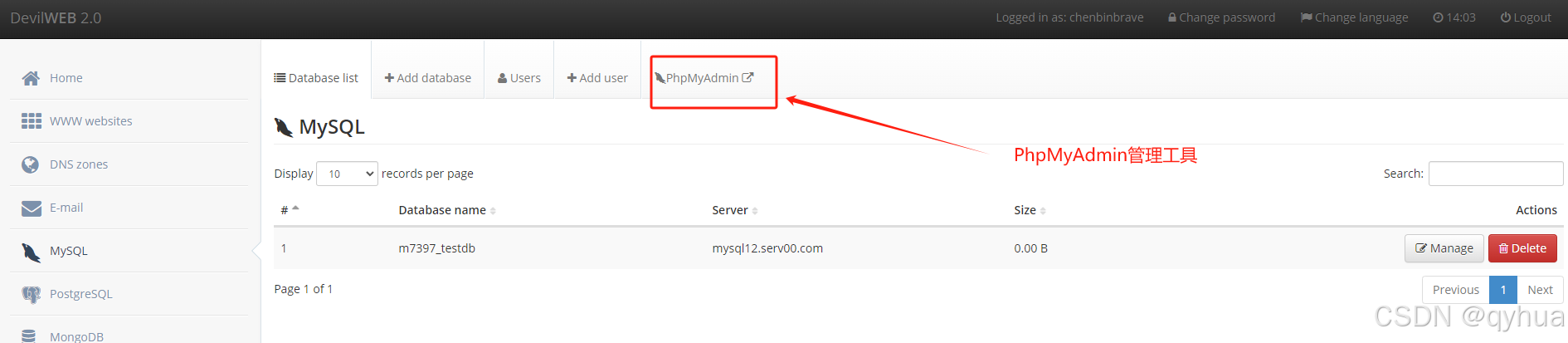Open the MySQL dolphin icon in sidebar
This screenshot has width=1568, height=343.
32,252
